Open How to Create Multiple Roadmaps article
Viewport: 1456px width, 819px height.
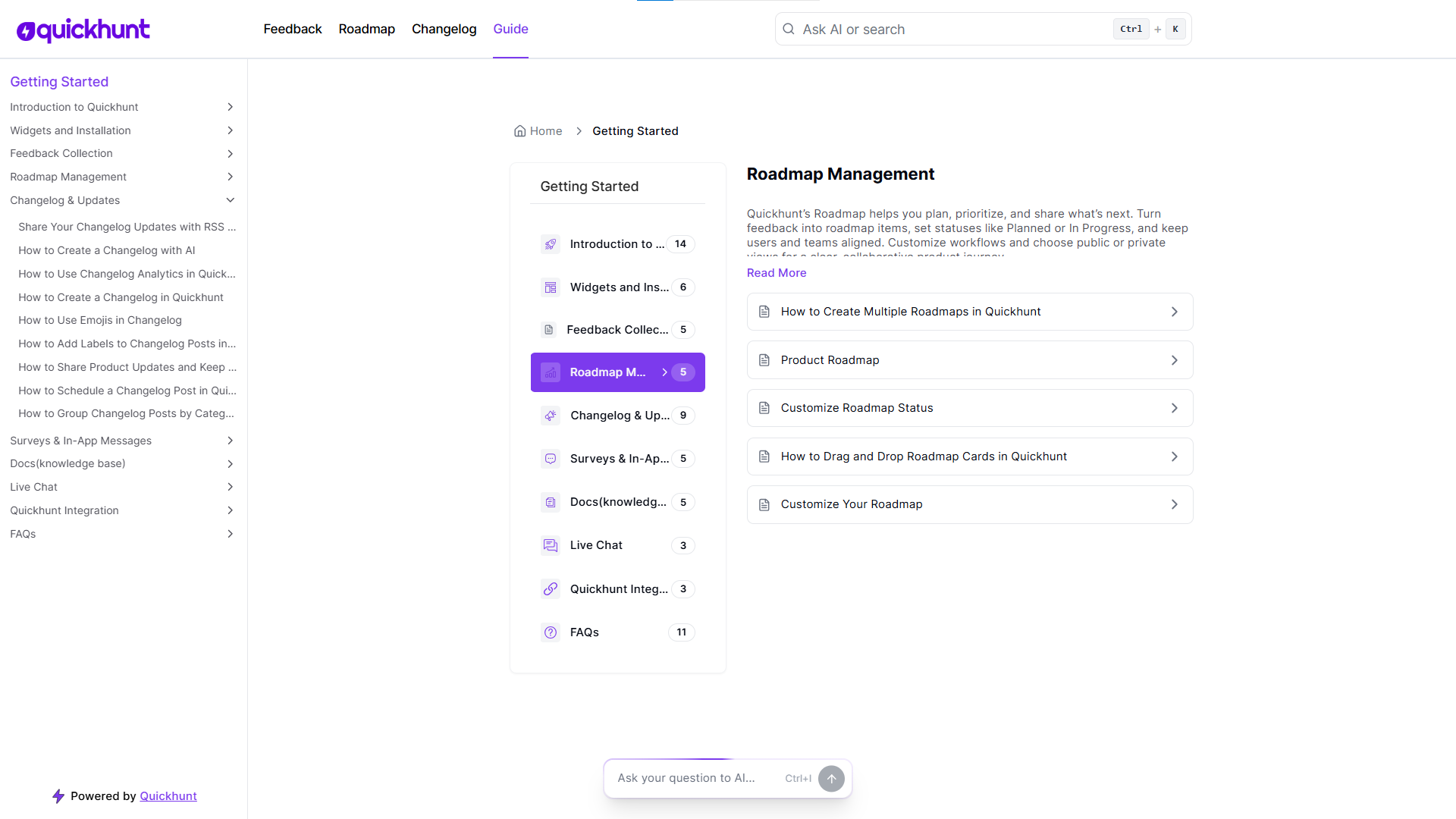pyautogui.click(x=970, y=312)
